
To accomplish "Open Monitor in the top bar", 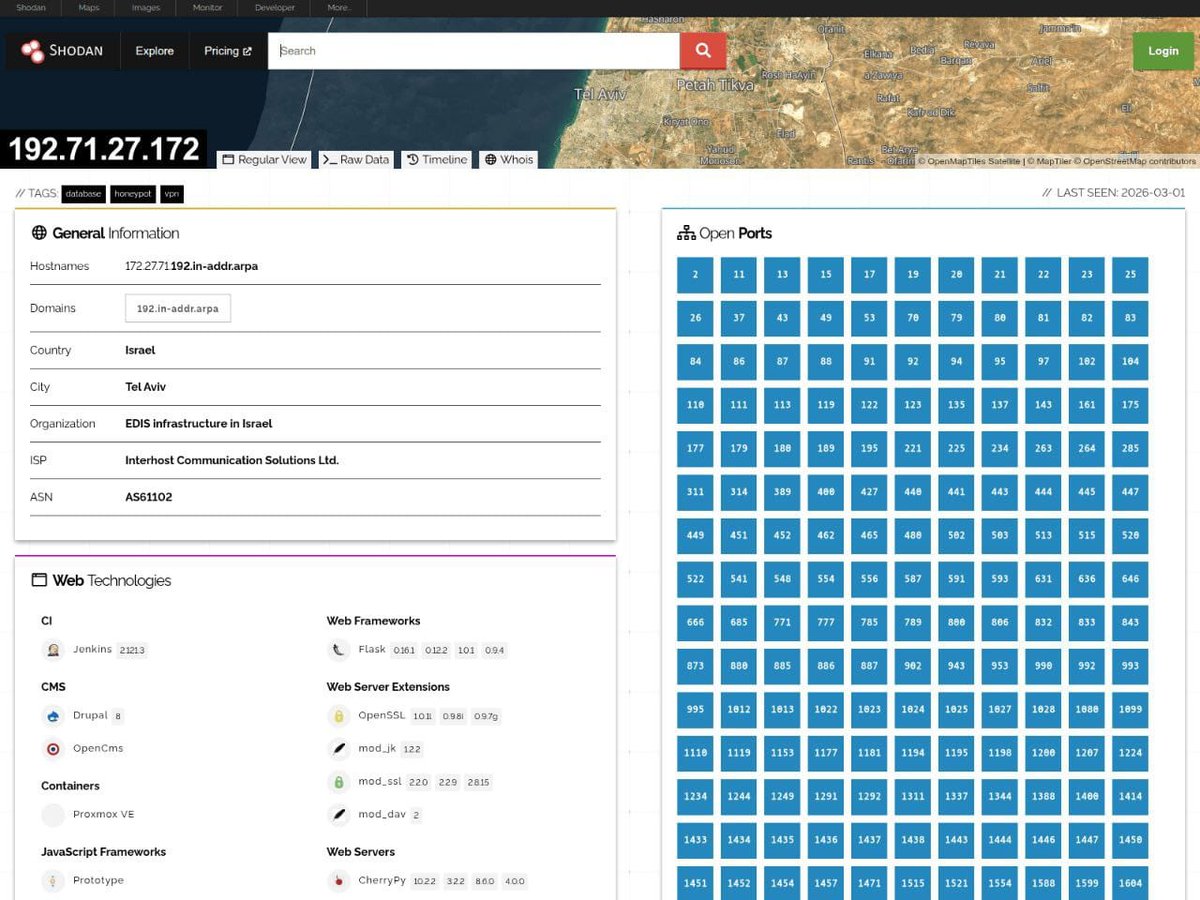I will [208, 8].
